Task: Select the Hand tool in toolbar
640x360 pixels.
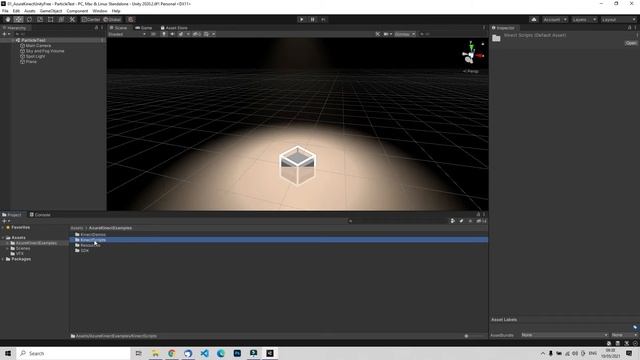Action: (8, 20)
